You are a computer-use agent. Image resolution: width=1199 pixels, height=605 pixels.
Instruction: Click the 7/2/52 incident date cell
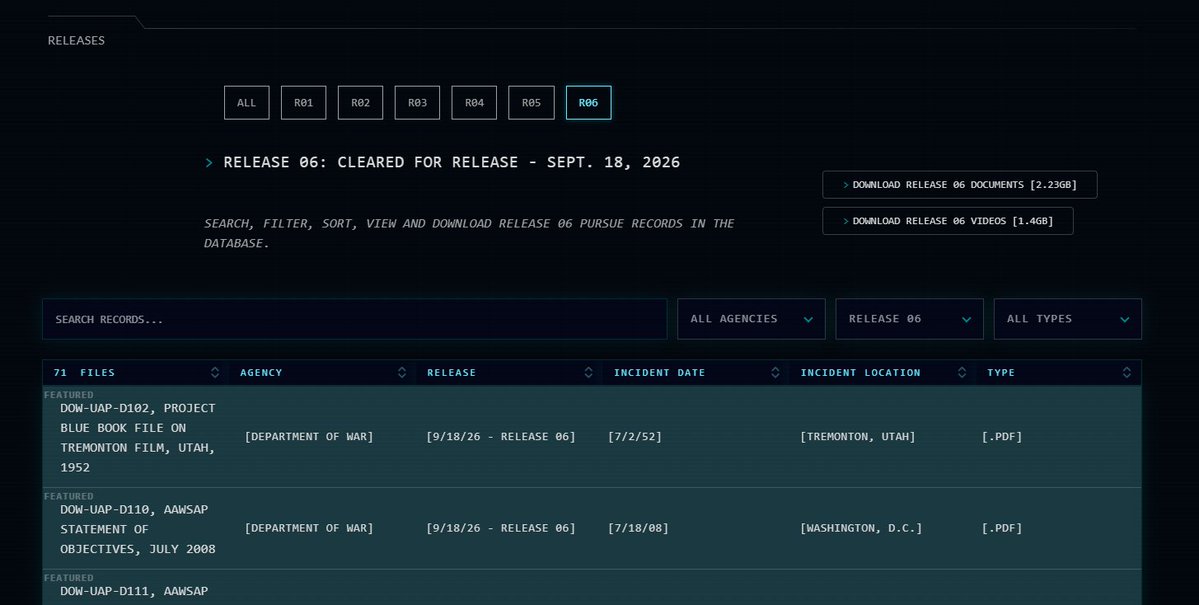[635, 437]
